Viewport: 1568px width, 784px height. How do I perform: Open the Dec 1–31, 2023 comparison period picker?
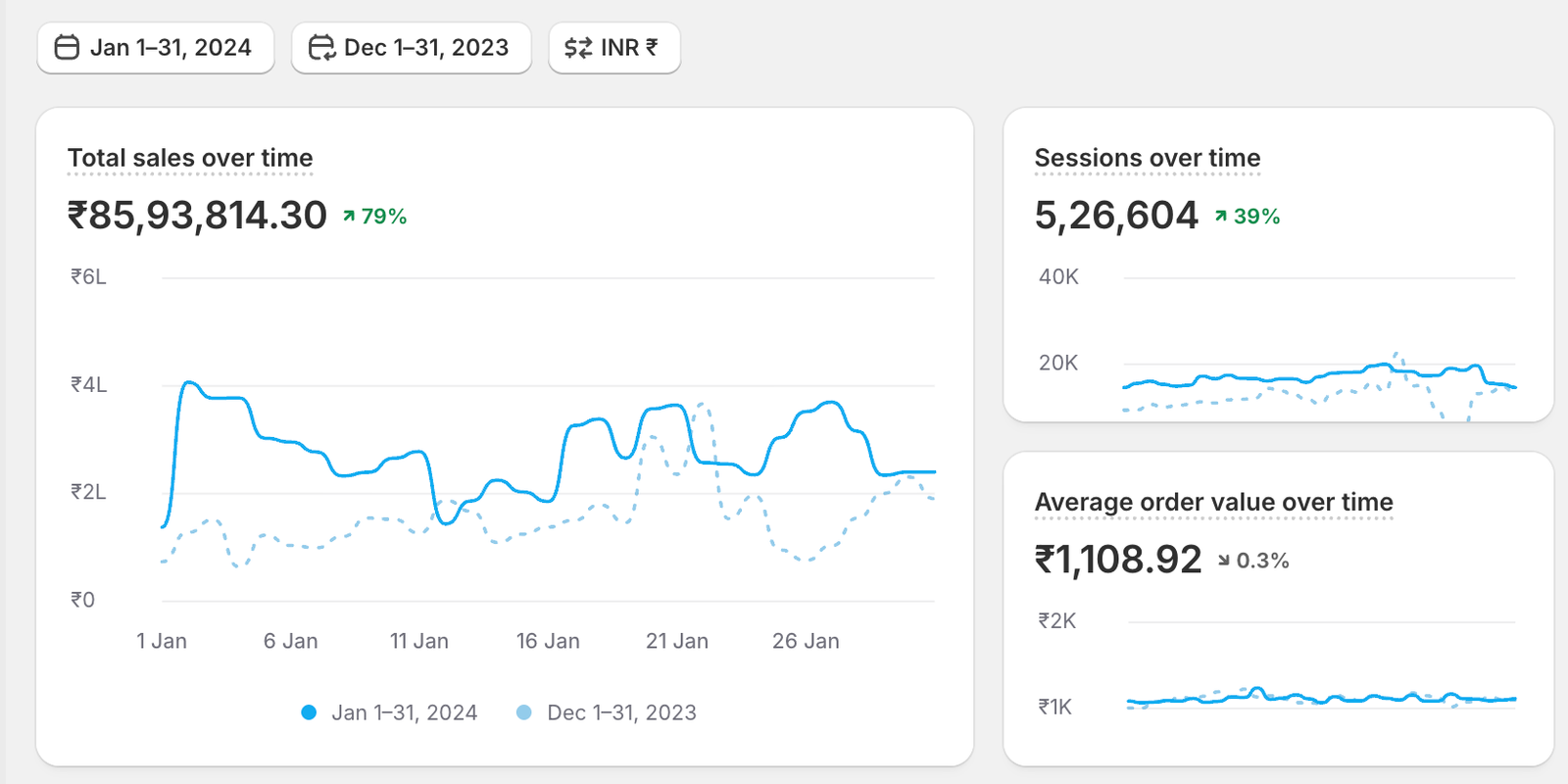(412, 47)
